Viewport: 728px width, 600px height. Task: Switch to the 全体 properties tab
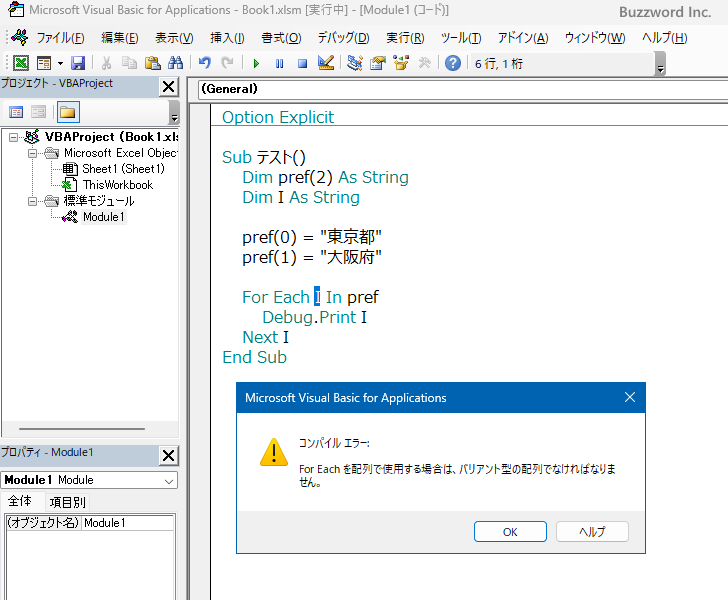pos(20,502)
